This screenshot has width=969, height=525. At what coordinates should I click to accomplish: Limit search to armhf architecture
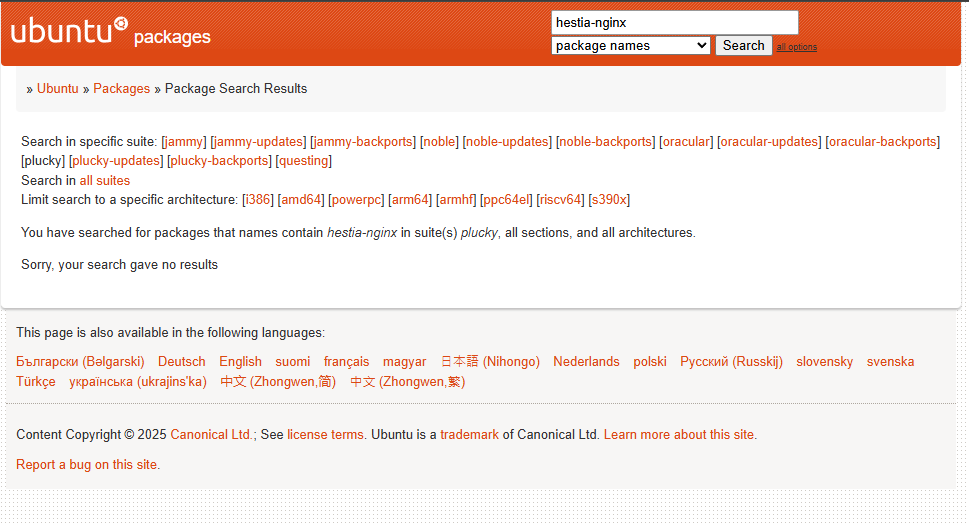click(456, 200)
